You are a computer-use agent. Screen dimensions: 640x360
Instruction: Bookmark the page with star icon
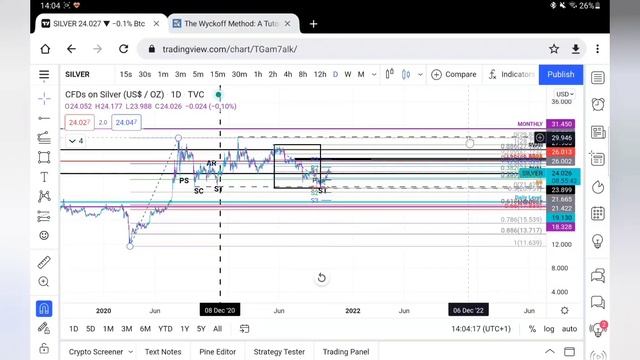pos(554,49)
